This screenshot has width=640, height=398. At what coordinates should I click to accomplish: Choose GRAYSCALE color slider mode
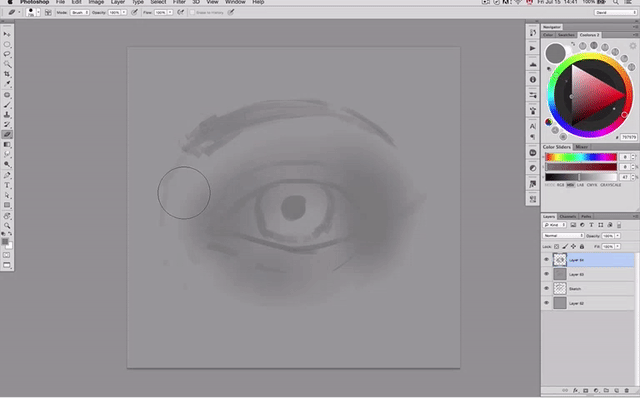(611, 185)
